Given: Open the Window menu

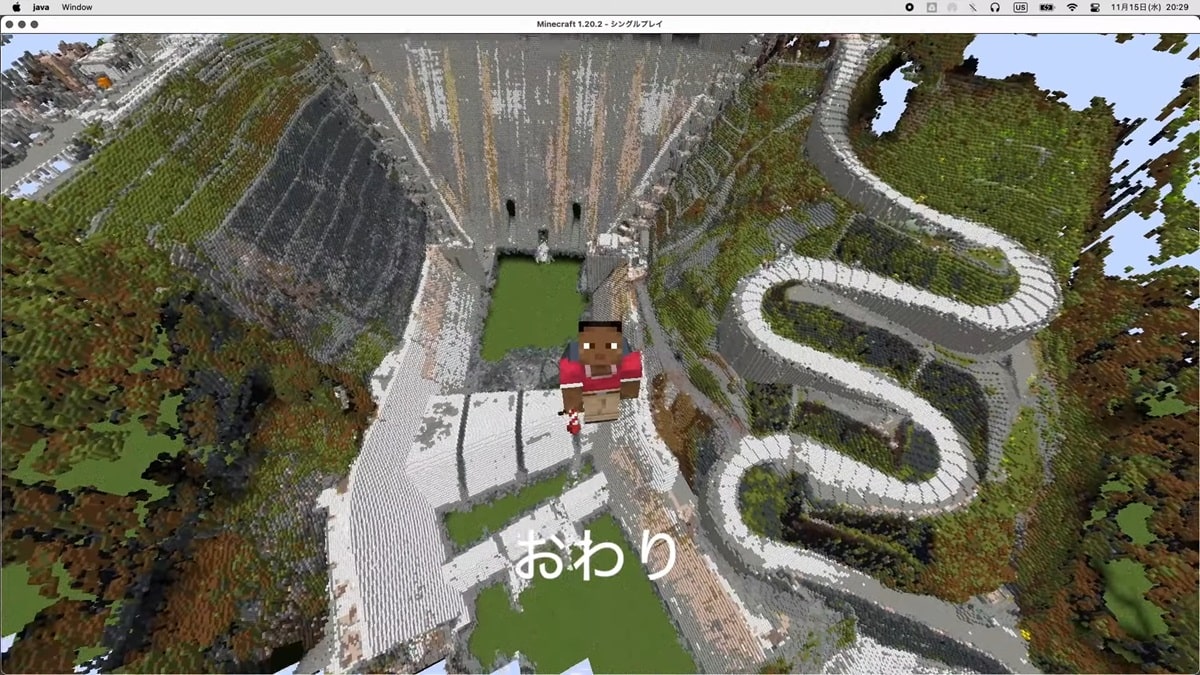Looking at the screenshot, I should (77, 7).
